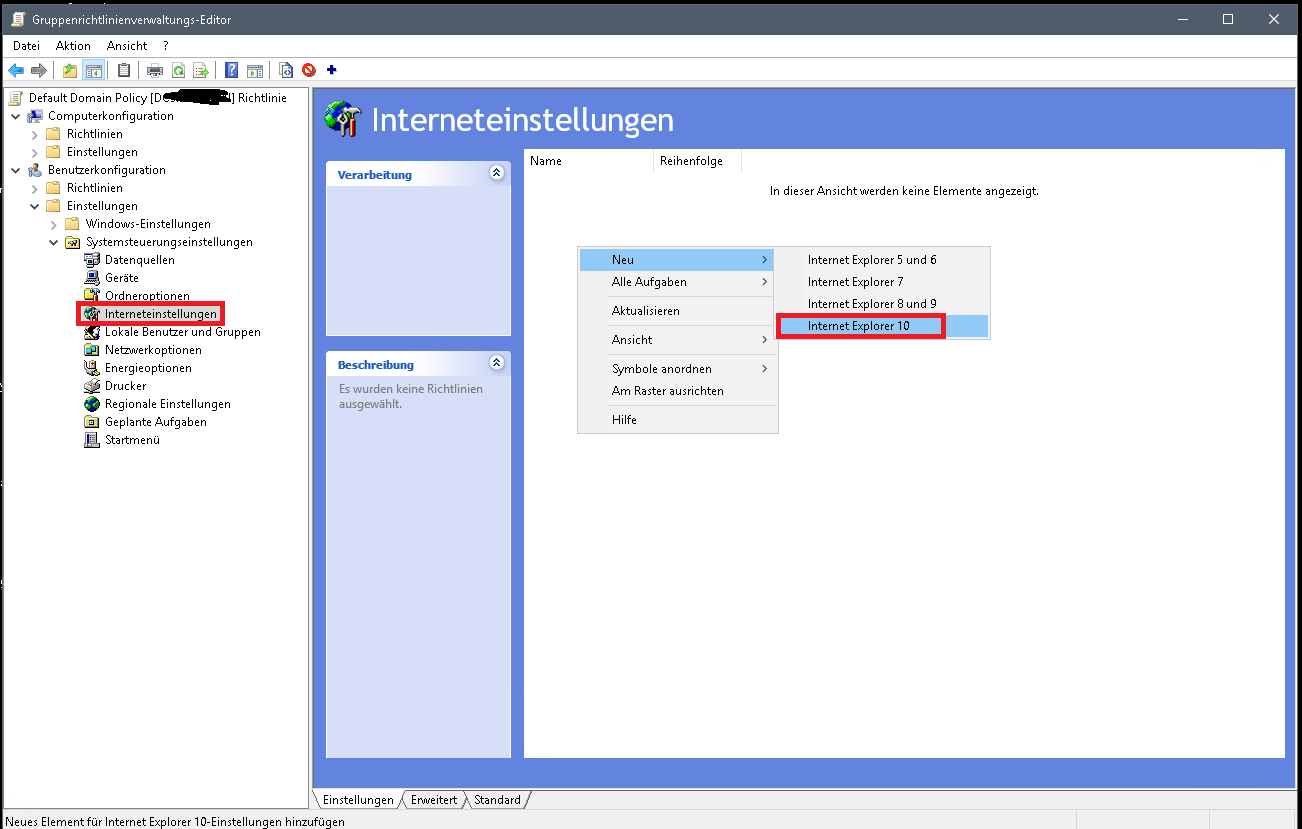
Task: Click the blue Back arrow in toolbar
Action: (16, 70)
